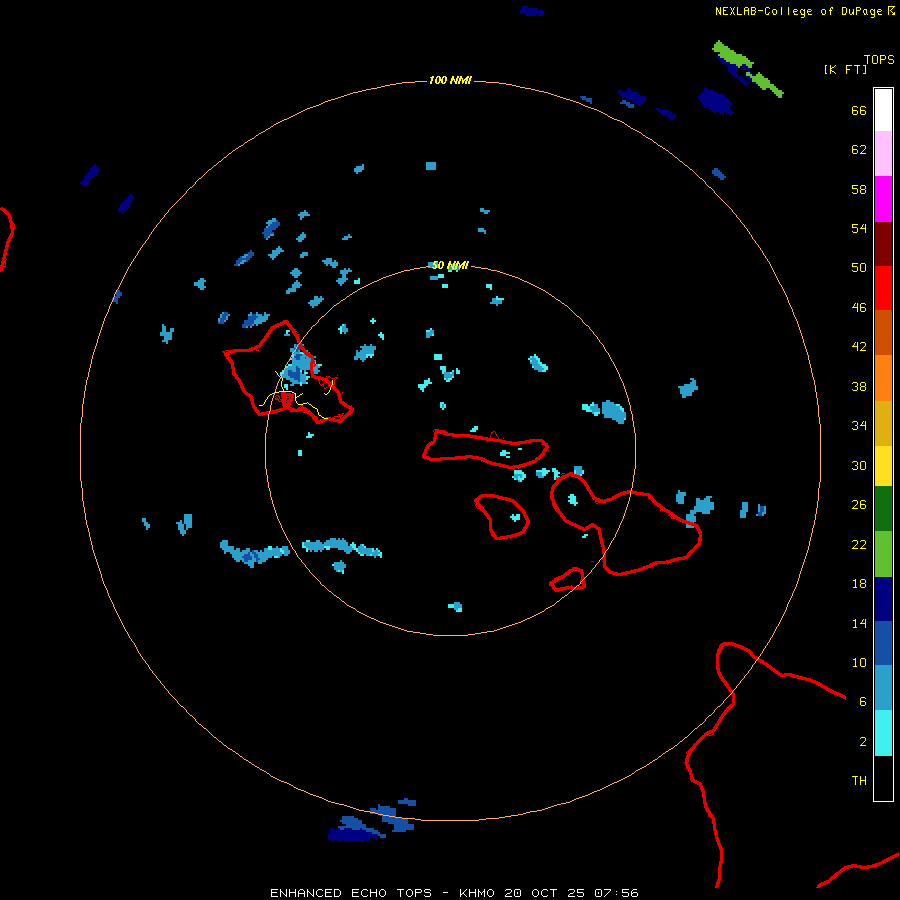This screenshot has height=900, width=900.
Task: Click the ENHANCED ECHO TOPS caption text
Action: coord(453,893)
